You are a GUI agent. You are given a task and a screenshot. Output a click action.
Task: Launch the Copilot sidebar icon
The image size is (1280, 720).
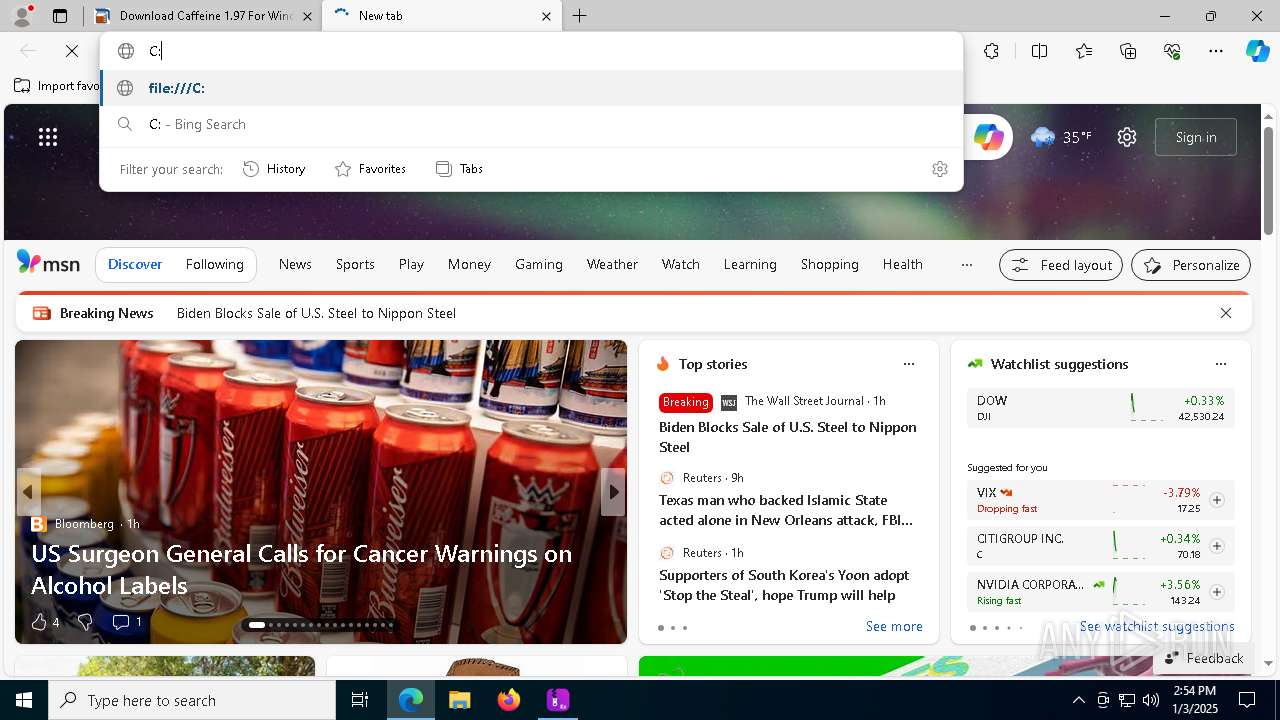tap(1257, 51)
